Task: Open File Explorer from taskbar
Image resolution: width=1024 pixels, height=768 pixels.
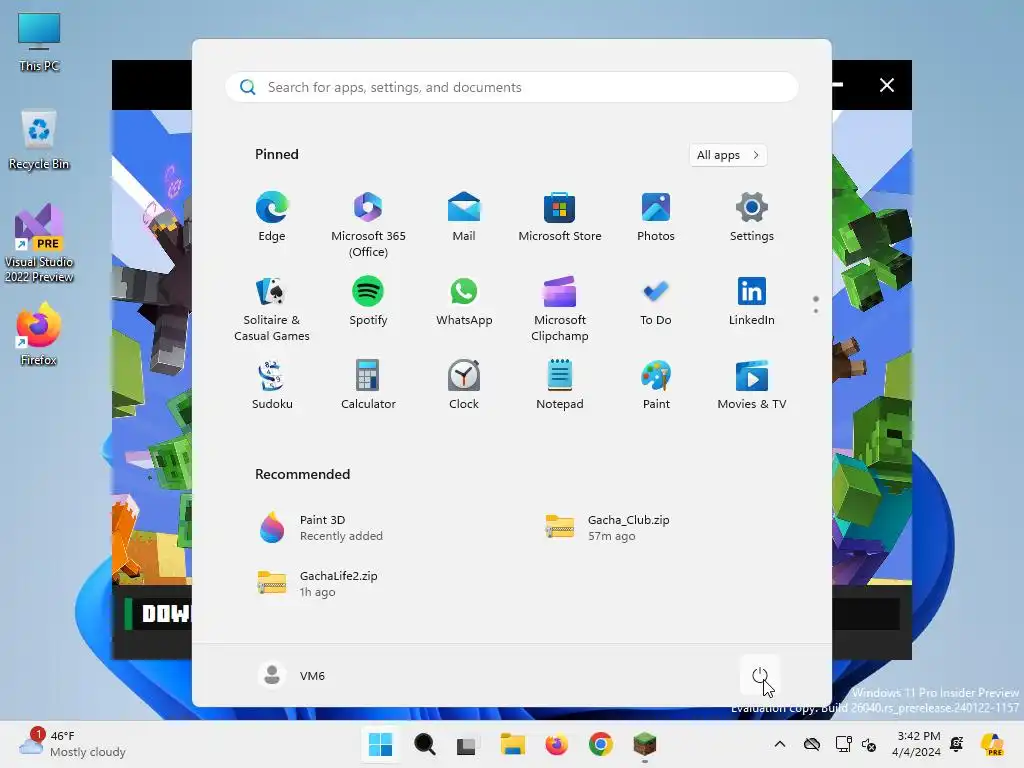Action: point(513,744)
